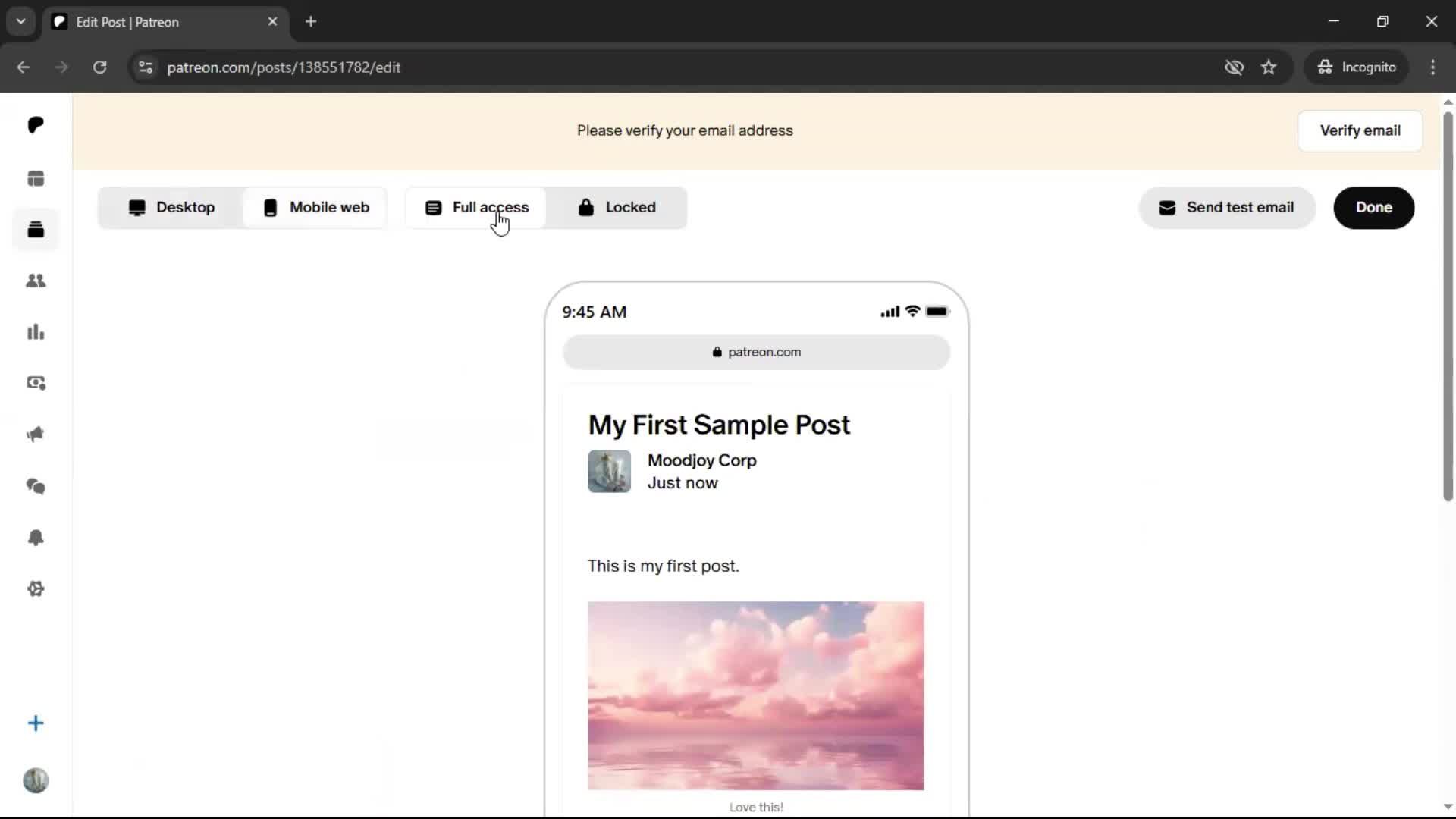The height and width of the screenshot is (819, 1456).
Task: Click the blue plus create icon
Action: [36, 723]
